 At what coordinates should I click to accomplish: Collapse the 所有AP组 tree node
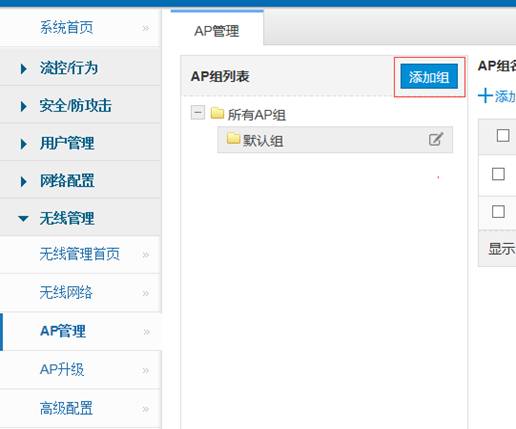198,112
